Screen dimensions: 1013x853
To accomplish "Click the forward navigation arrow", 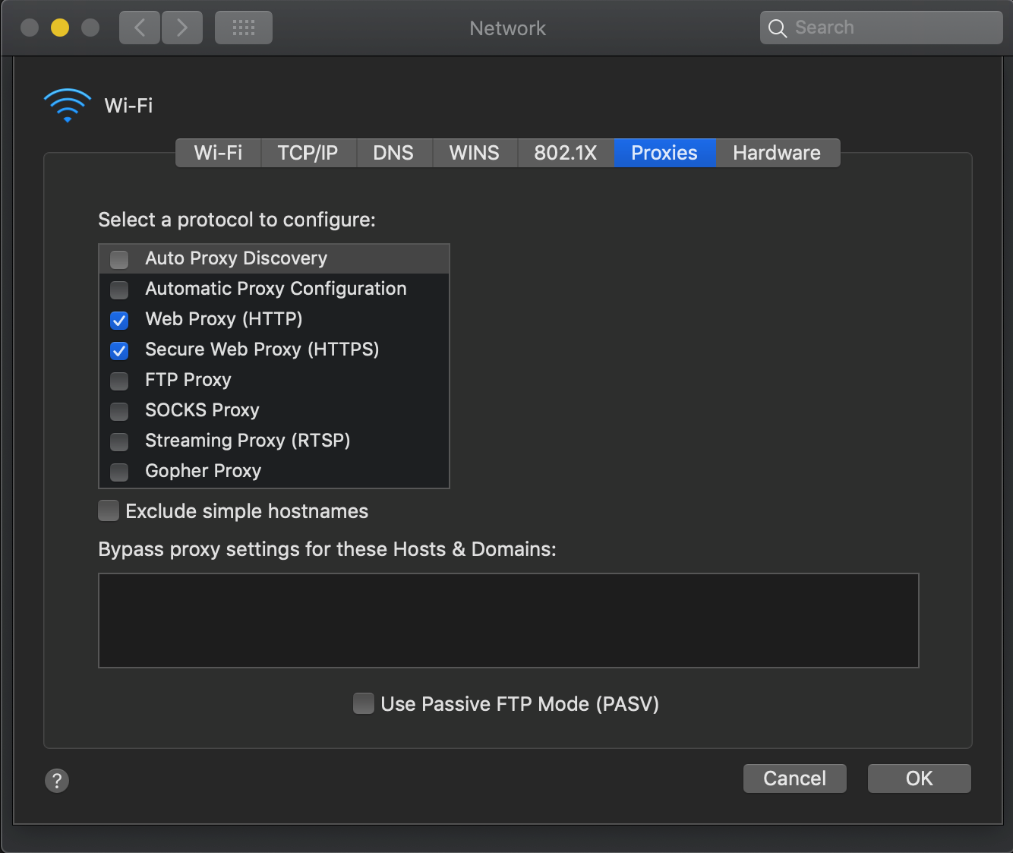I will pos(181,28).
